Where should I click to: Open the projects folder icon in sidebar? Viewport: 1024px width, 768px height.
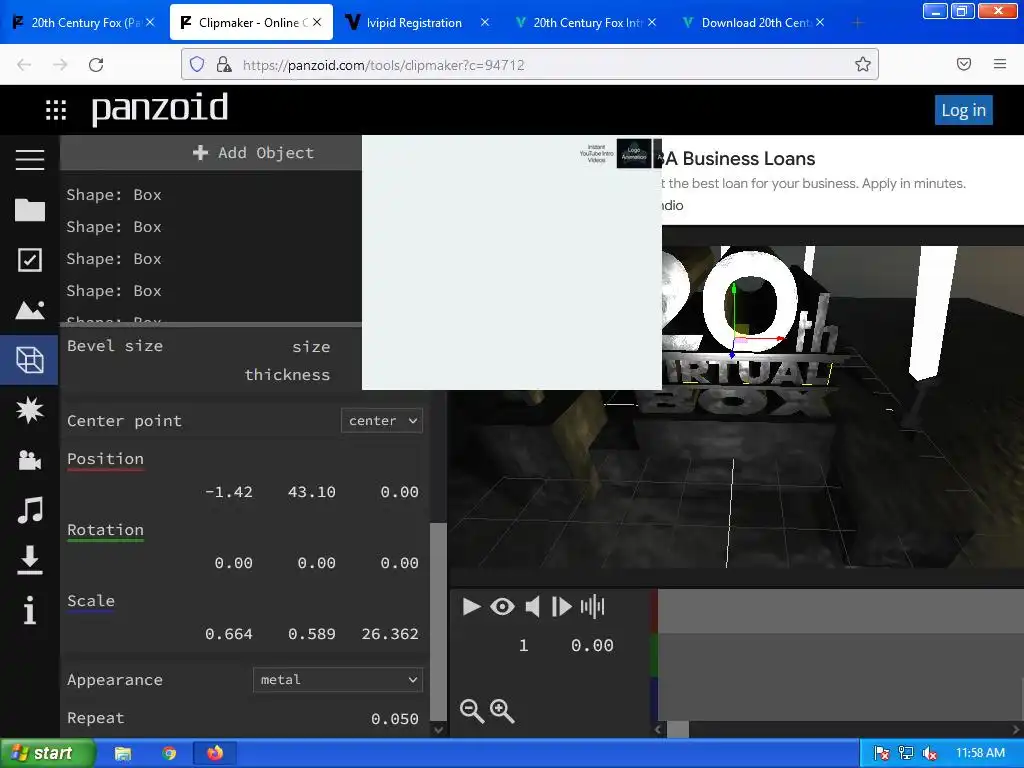[x=30, y=210]
